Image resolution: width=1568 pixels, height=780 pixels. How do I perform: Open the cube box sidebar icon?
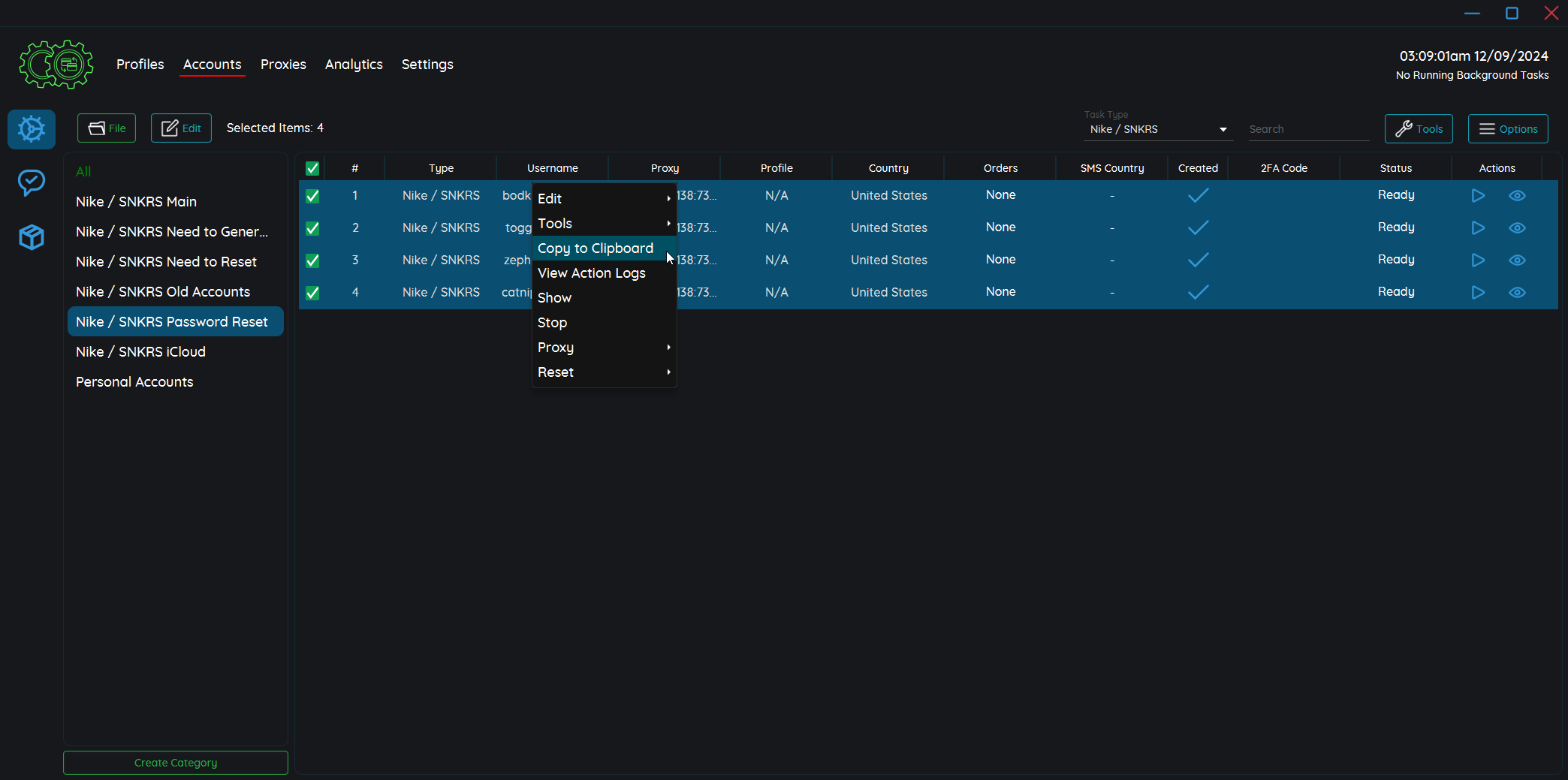(x=32, y=237)
